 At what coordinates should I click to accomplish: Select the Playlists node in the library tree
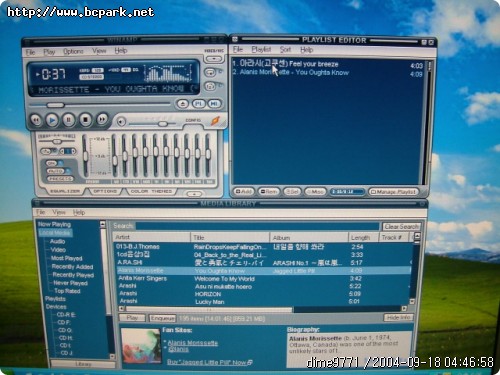coord(55,299)
